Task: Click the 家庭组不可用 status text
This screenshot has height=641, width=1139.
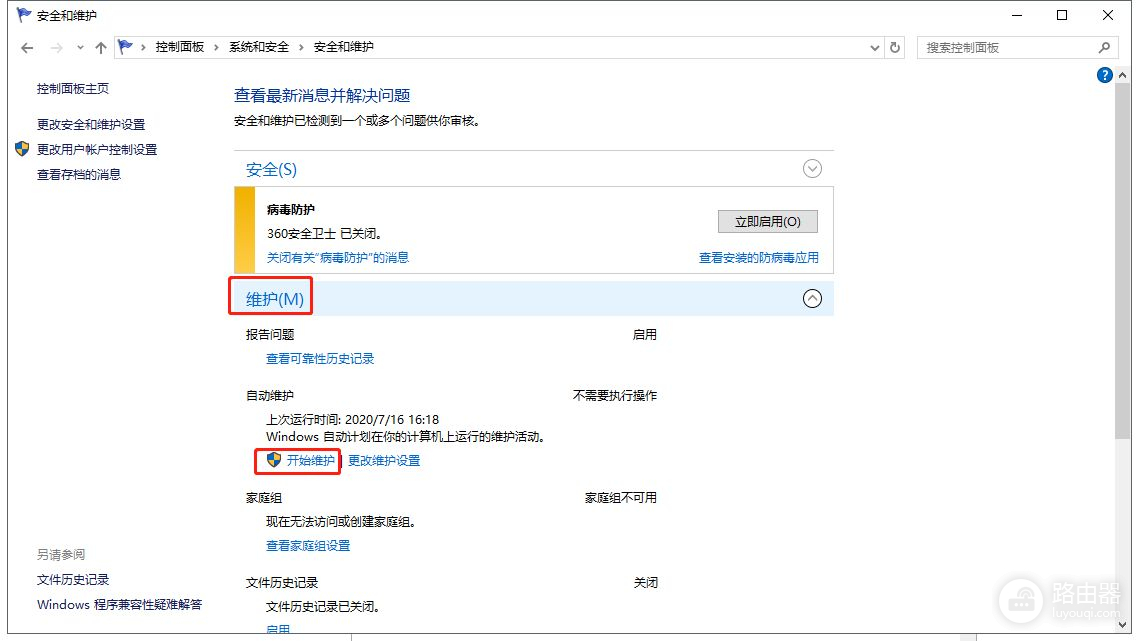Action: click(620, 498)
